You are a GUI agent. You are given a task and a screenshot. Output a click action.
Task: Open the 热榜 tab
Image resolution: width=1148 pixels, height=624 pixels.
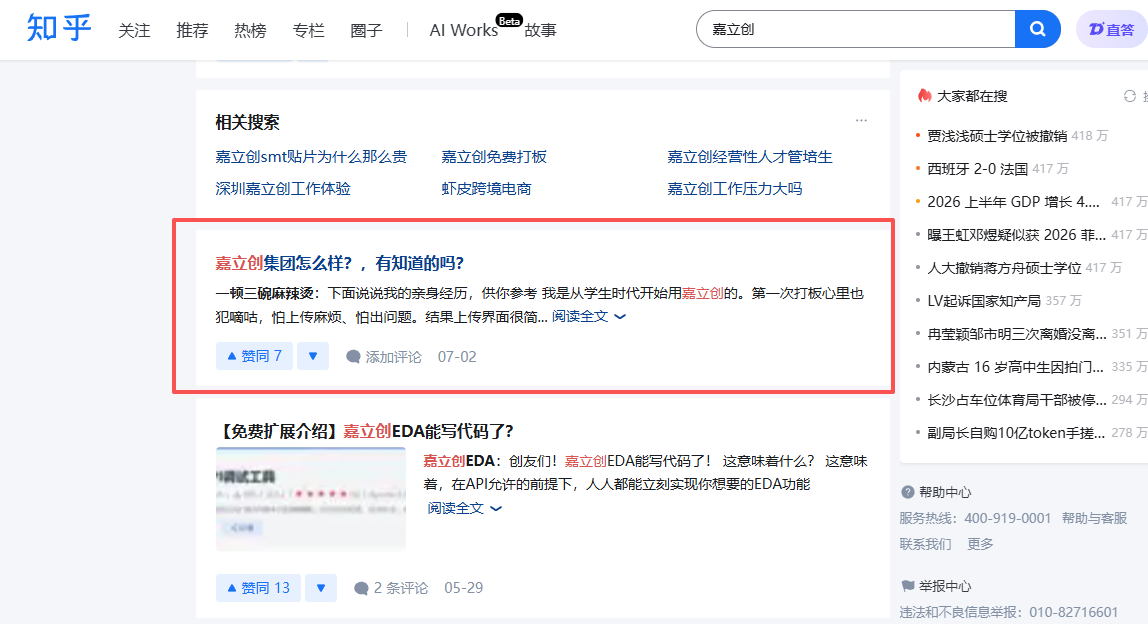(x=250, y=30)
